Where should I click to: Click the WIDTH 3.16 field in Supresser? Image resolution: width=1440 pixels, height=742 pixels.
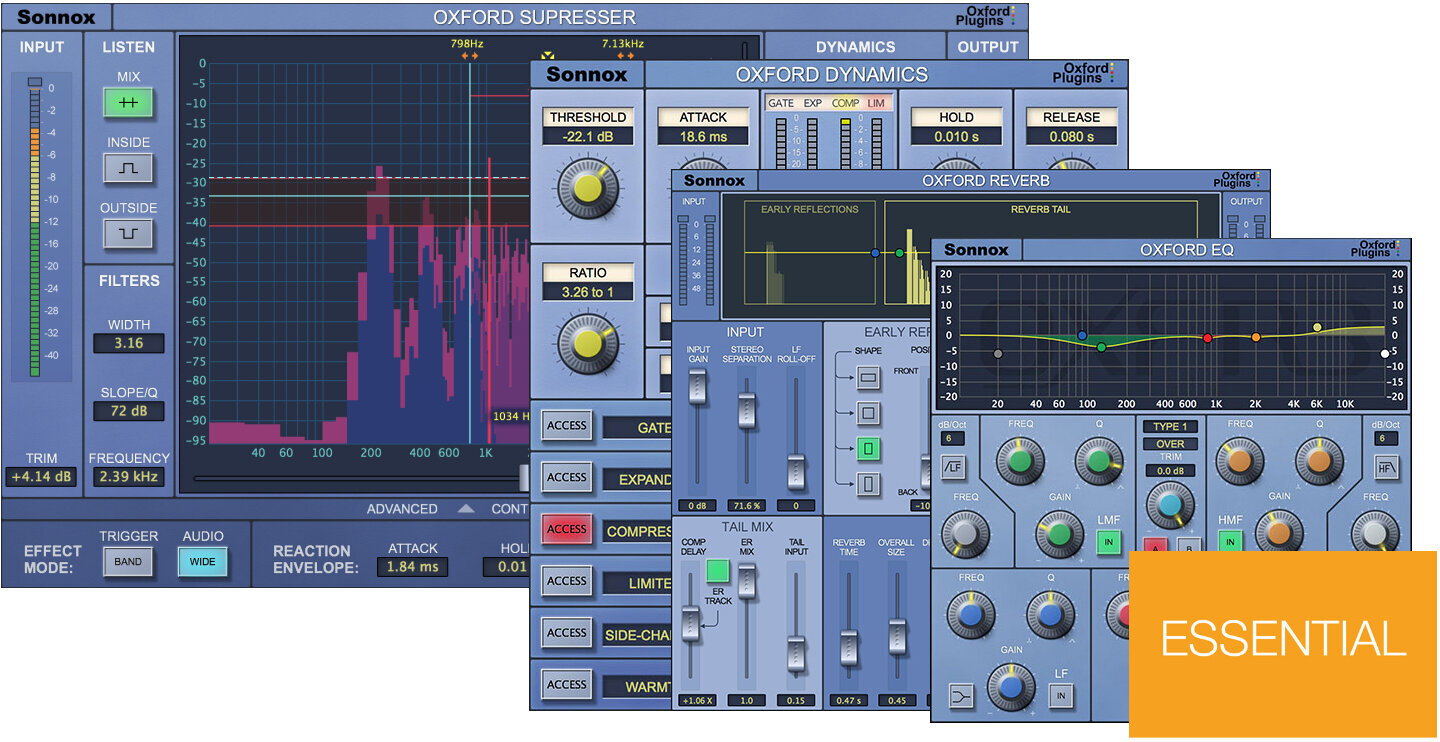[x=129, y=343]
